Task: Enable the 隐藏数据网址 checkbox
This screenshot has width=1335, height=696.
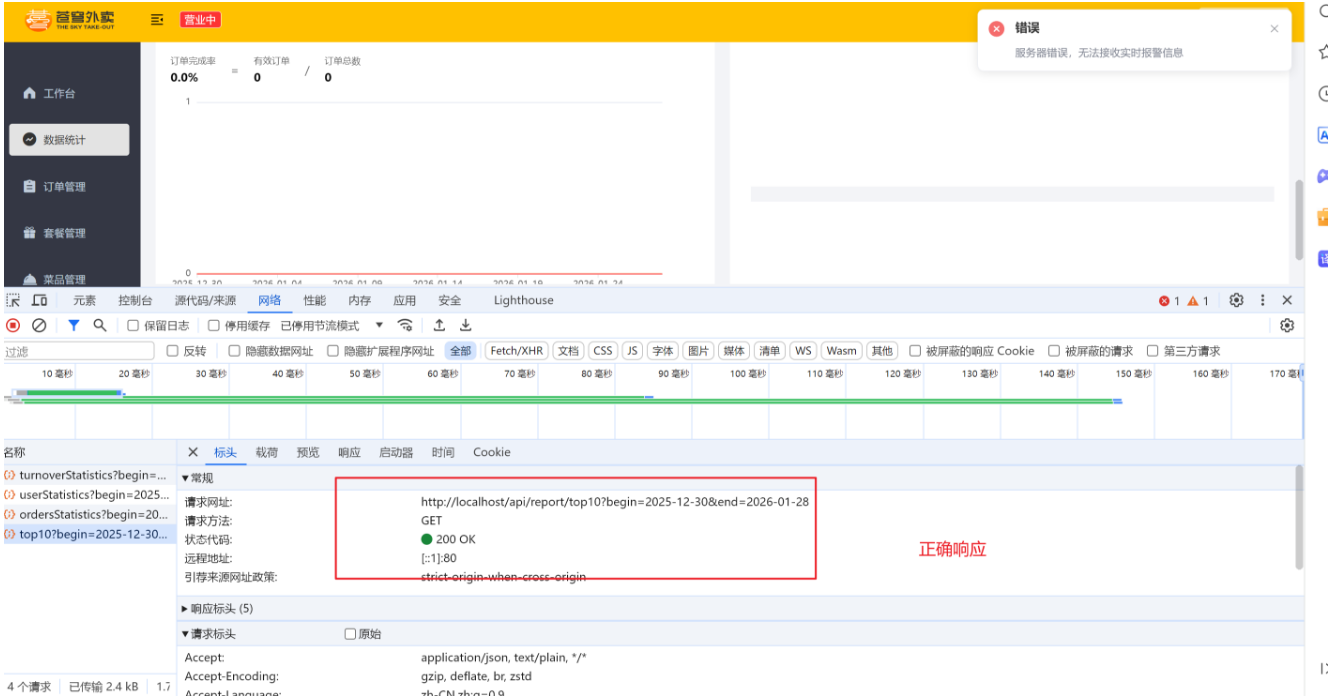Action: [x=234, y=351]
